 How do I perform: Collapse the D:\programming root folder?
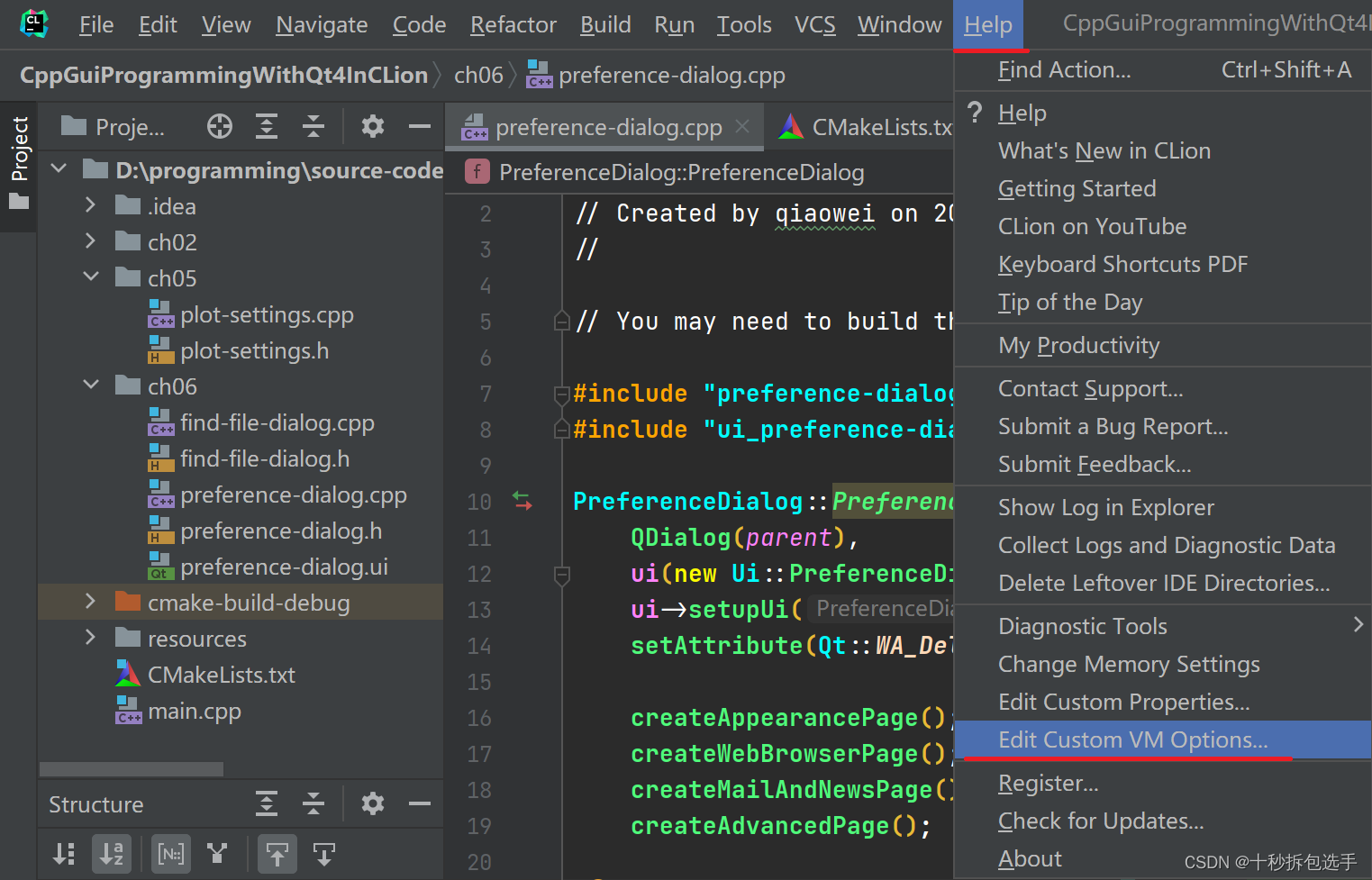pyautogui.click(x=59, y=169)
